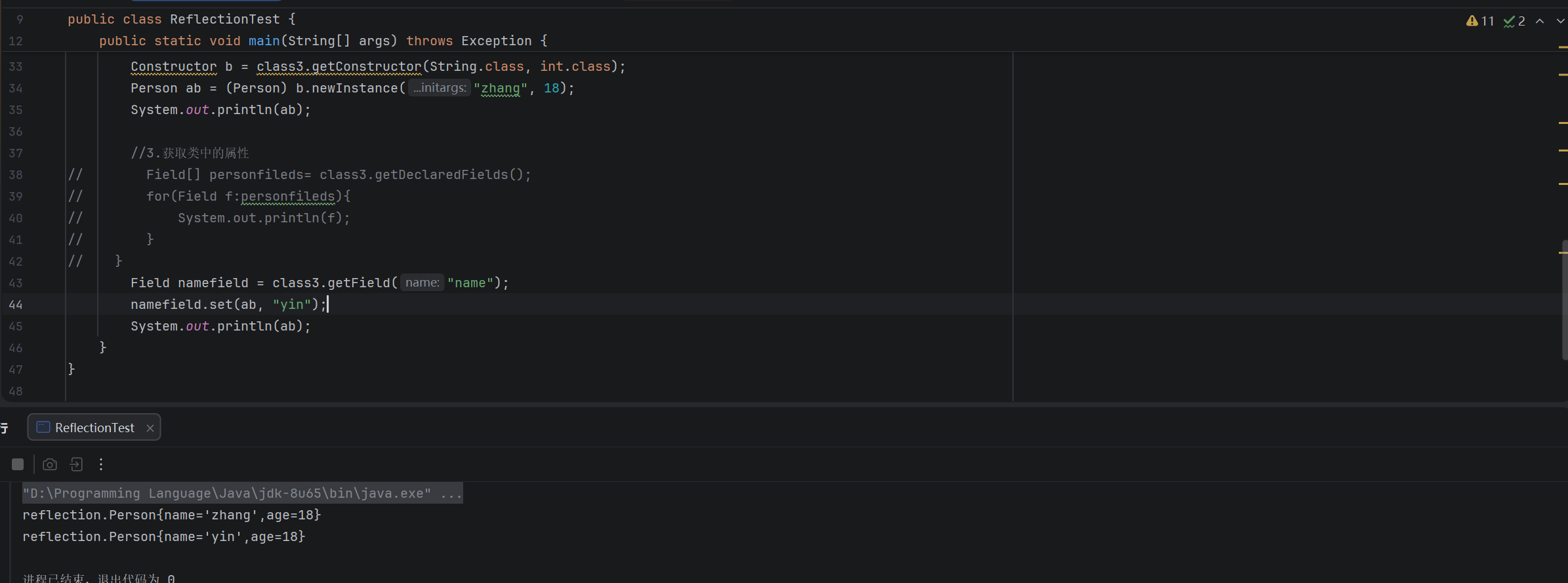Viewport: 1568px width, 583px height.
Task: Go to next highlighted error arrow
Action: (1560, 21)
